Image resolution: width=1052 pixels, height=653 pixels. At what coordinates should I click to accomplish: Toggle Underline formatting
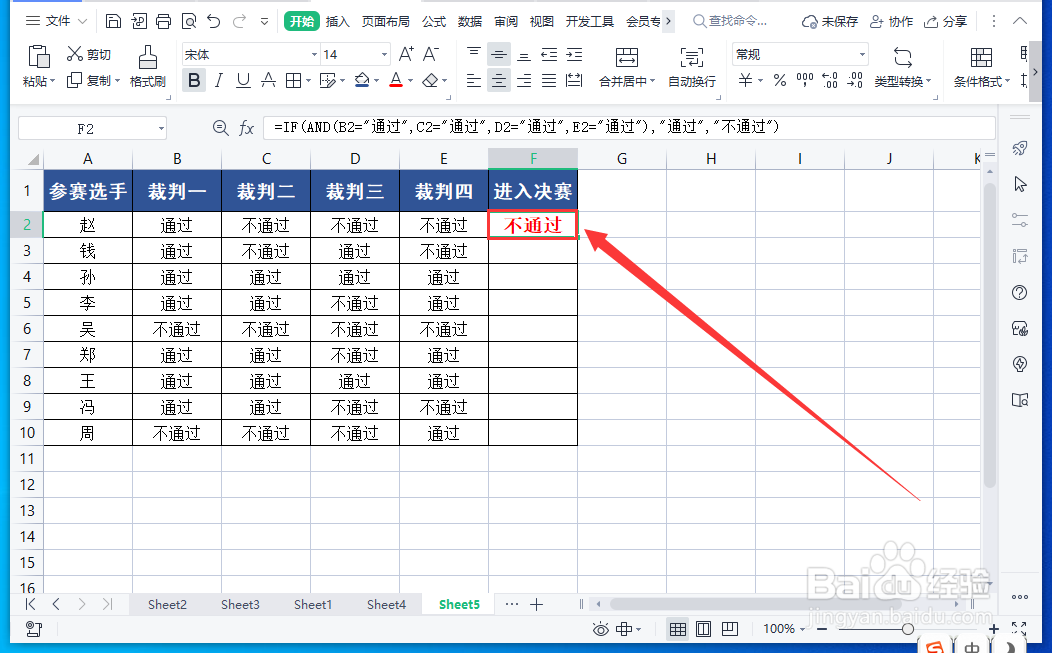[x=243, y=81]
